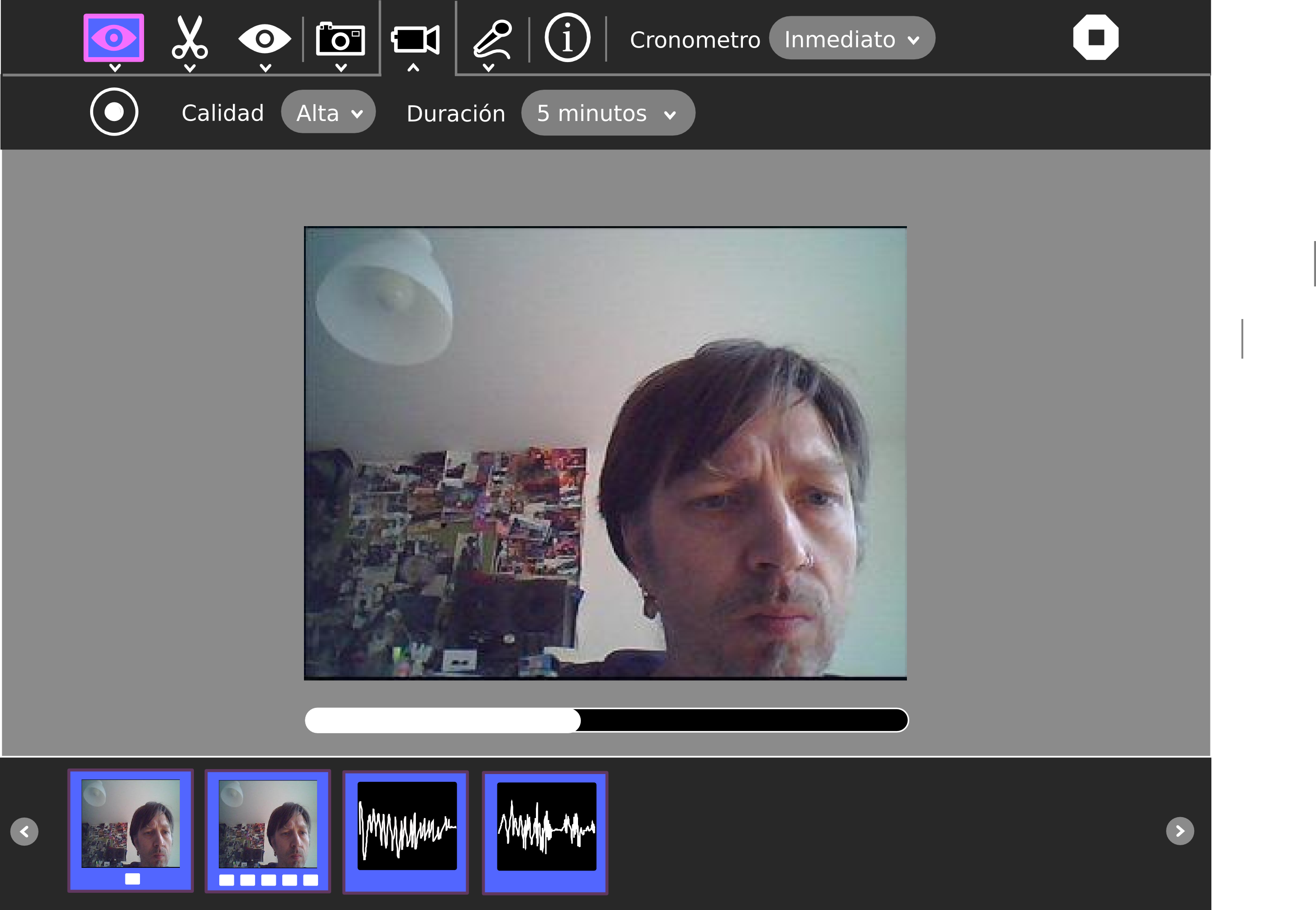The width and height of the screenshot is (1316, 910).
Task: Click the webcam preview image
Action: coord(605,453)
